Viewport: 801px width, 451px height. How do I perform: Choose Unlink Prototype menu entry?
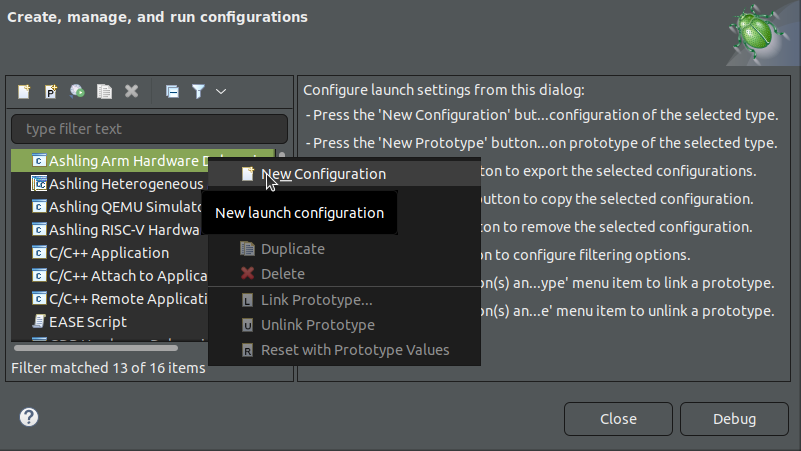pos(317,325)
